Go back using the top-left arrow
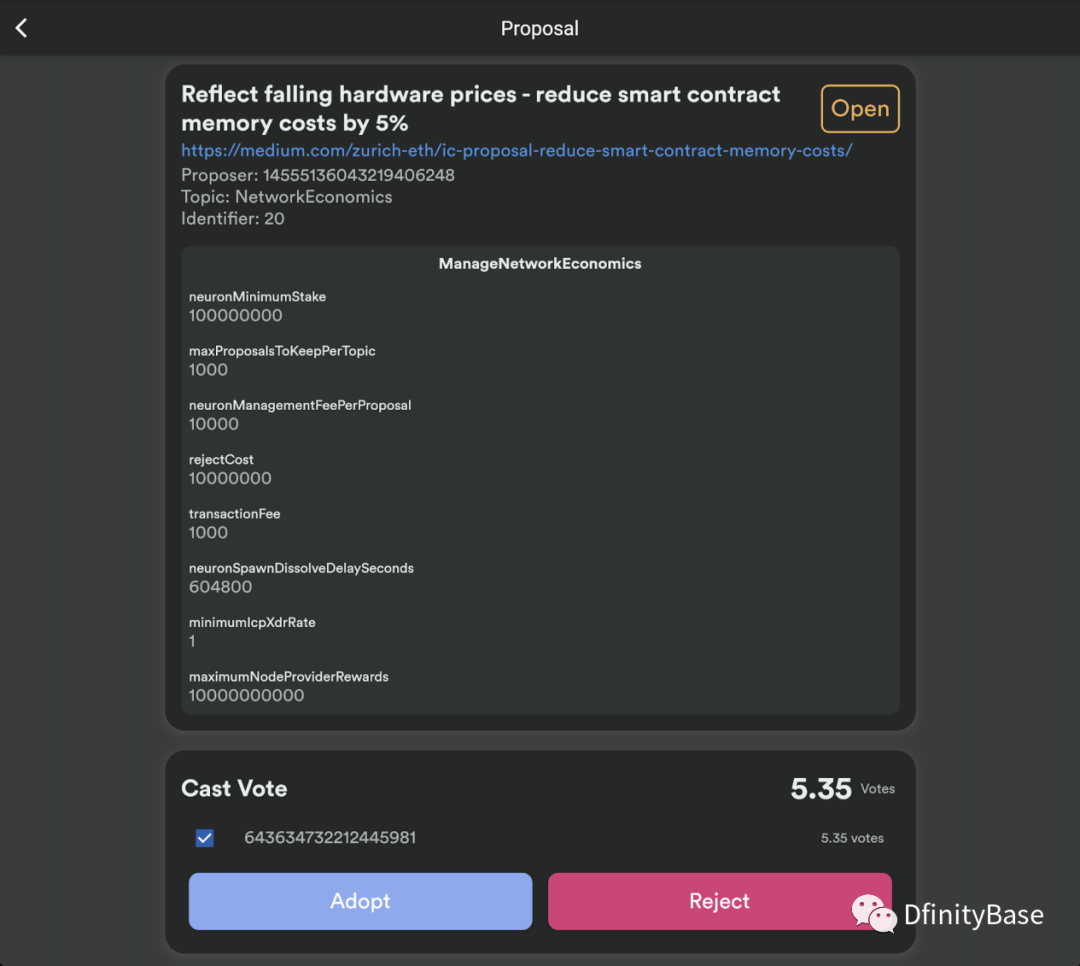 pos(21,28)
